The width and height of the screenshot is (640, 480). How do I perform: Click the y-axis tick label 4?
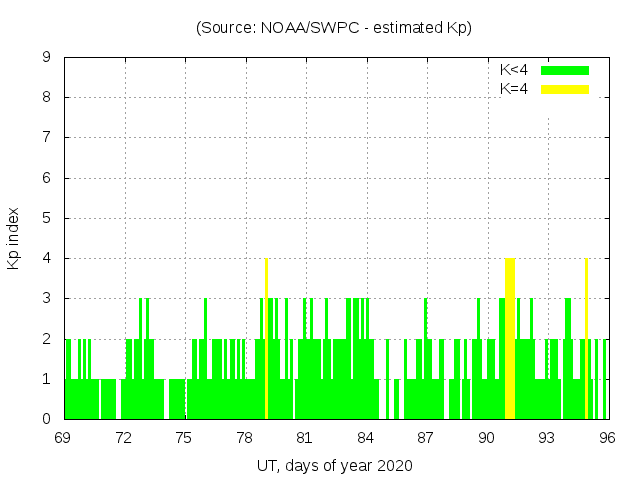pos(46,258)
